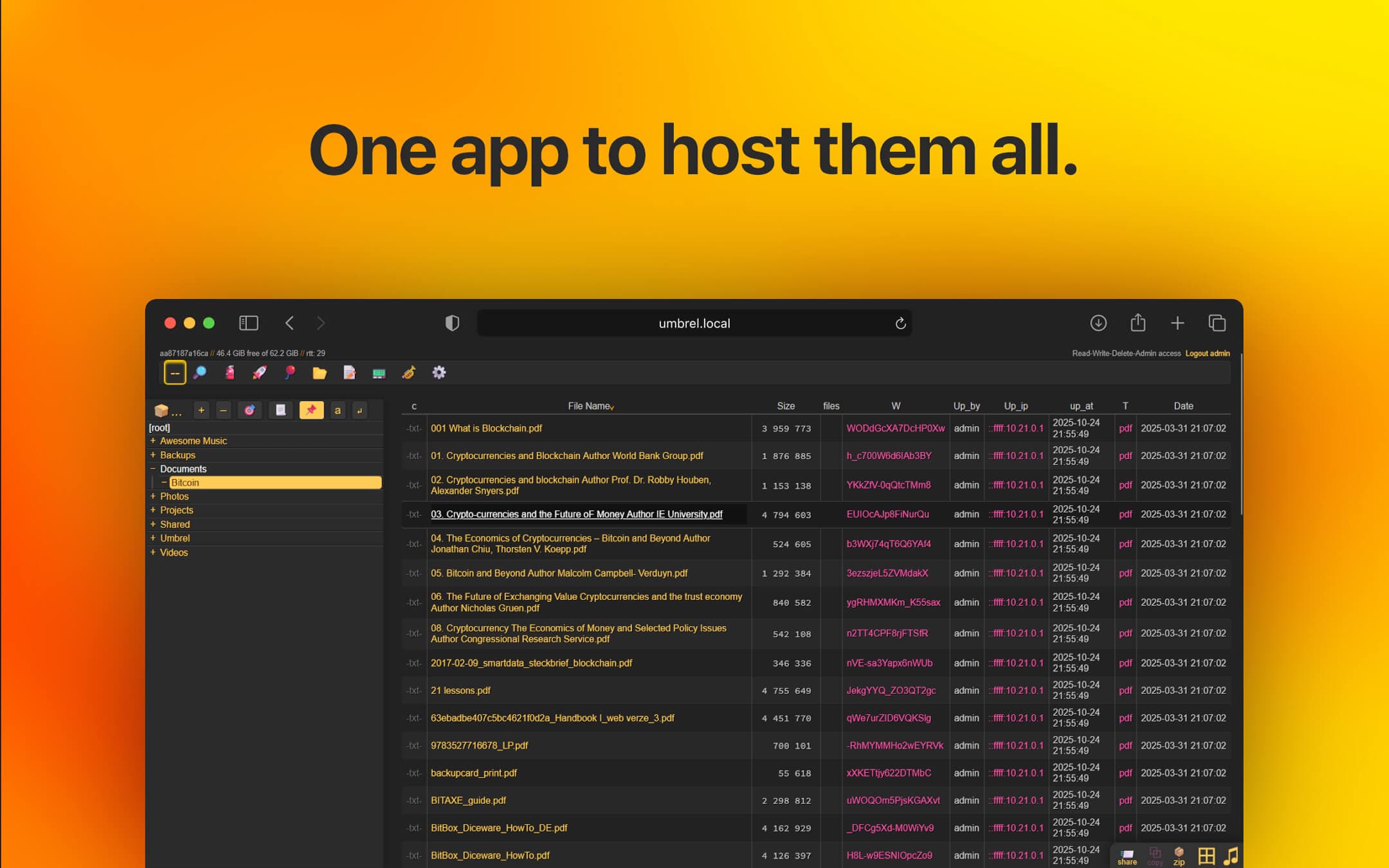Toggle the pushpin option in the sidebar
This screenshot has height=868, width=1389.
point(311,410)
